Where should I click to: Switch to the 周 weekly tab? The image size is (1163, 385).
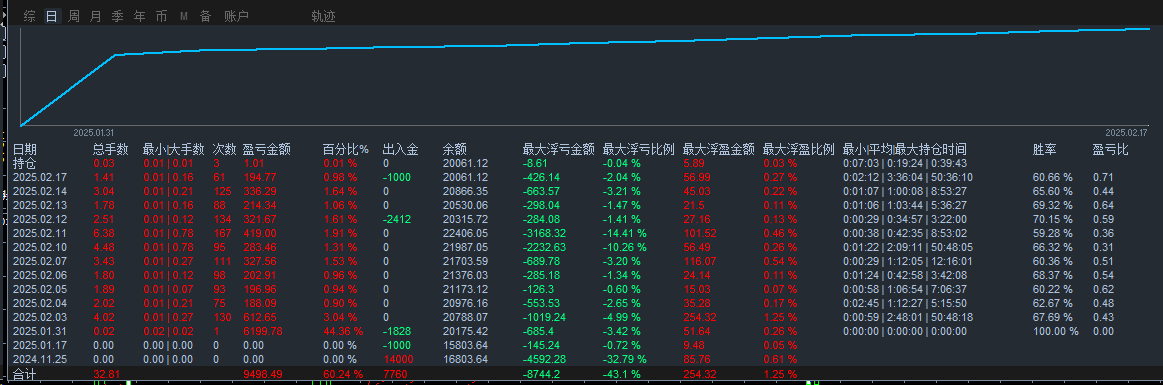pyautogui.click(x=73, y=16)
